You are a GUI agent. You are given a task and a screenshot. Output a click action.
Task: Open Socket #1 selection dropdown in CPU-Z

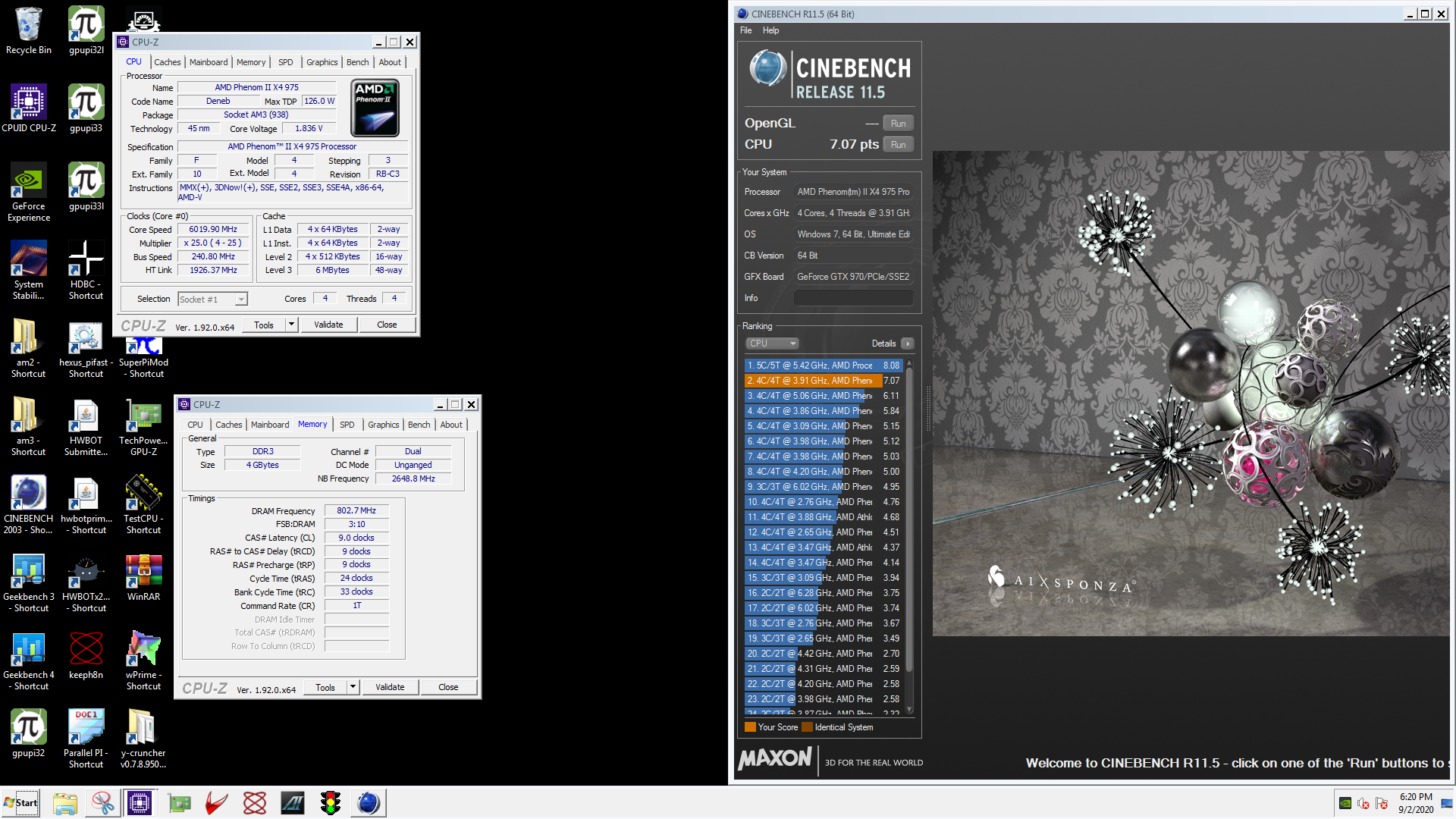(212, 300)
